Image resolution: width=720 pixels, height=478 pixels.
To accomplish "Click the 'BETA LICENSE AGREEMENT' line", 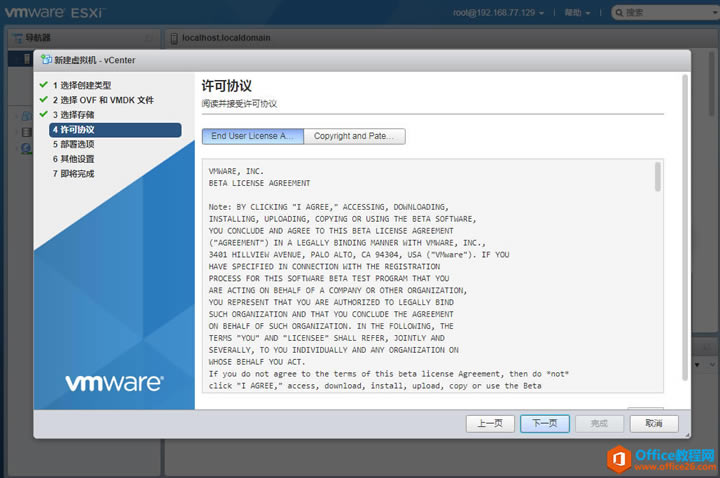I will 259,183.
